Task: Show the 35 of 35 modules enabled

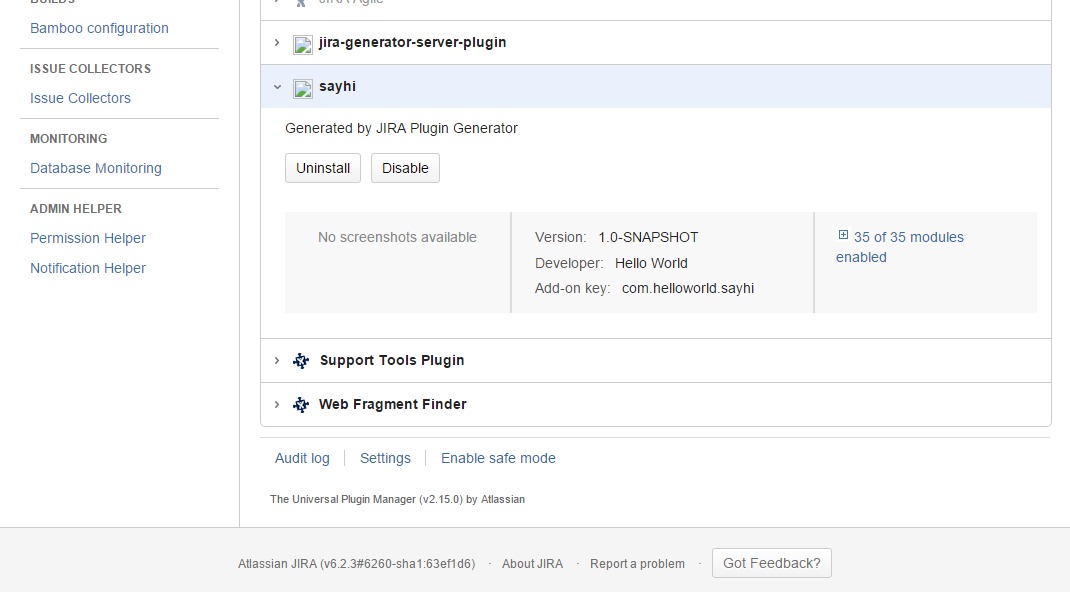Action: click(x=908, y=237)
